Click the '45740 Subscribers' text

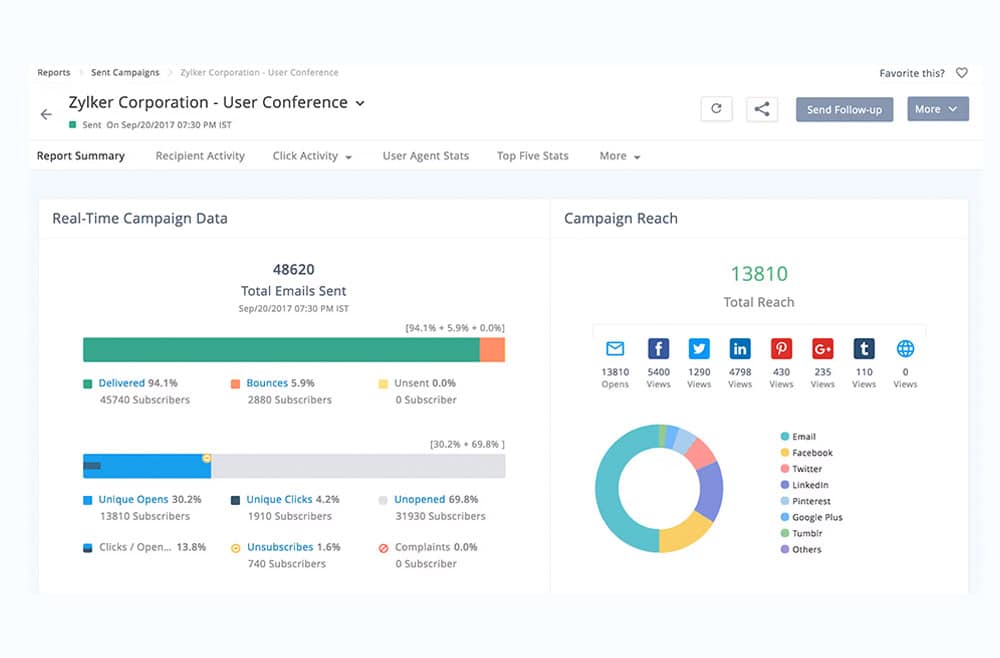click(x=145, y=400)
